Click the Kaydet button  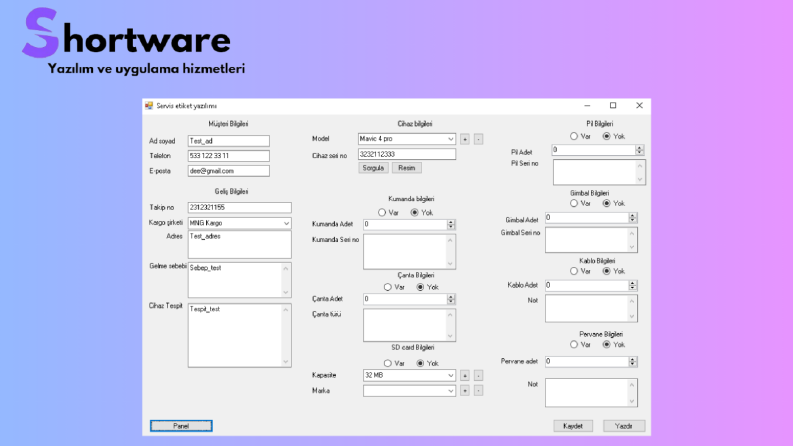(573, 426)
